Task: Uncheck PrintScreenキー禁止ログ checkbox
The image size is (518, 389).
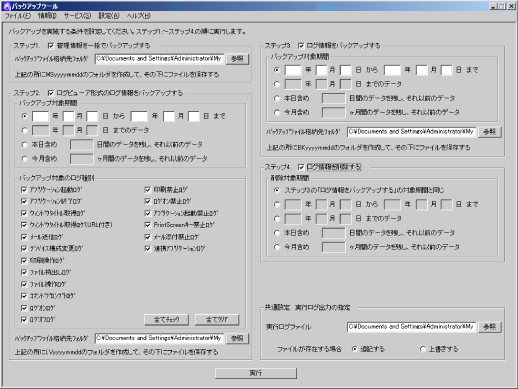Action: click(x=148, y=225)
